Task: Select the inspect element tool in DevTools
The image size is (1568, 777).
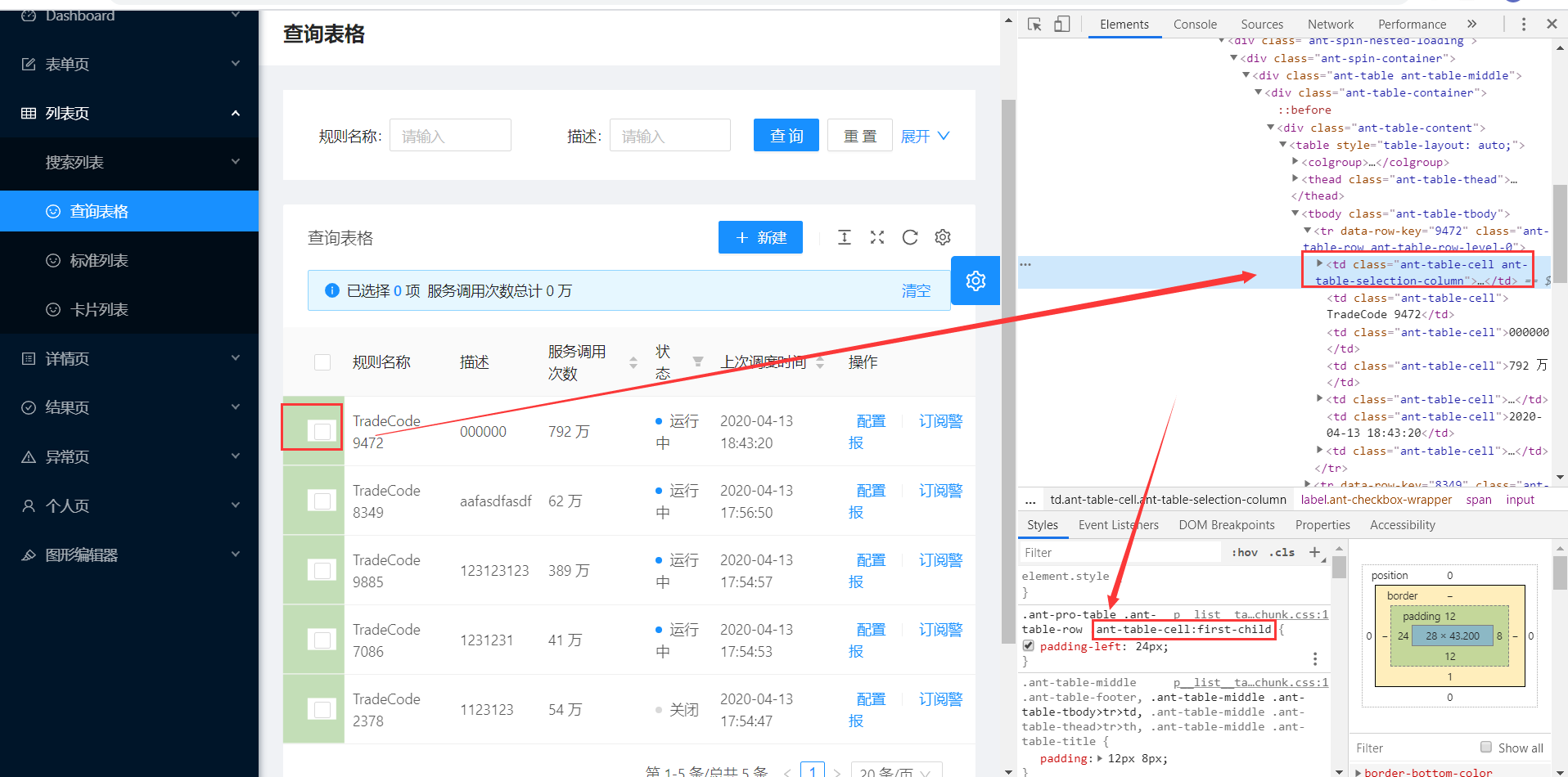Action: (x=1034, y=24)
